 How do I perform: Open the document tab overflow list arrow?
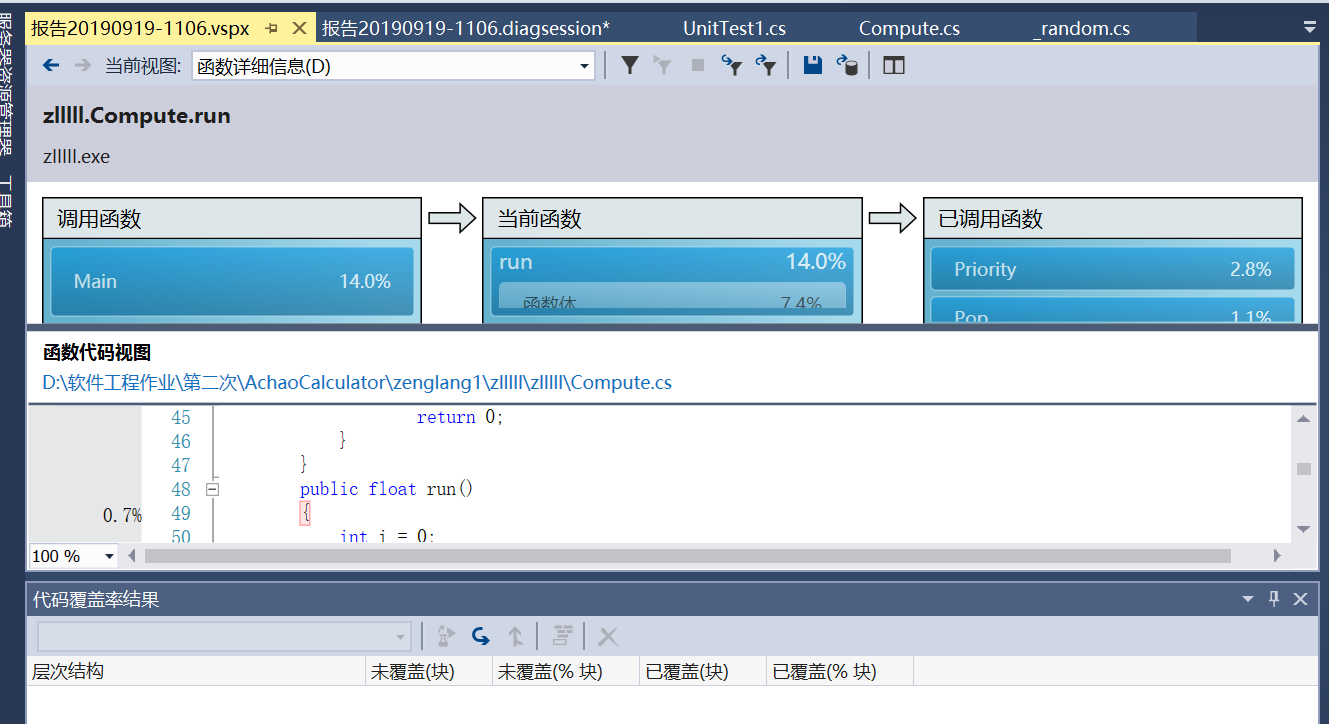tap(1310, 29)
